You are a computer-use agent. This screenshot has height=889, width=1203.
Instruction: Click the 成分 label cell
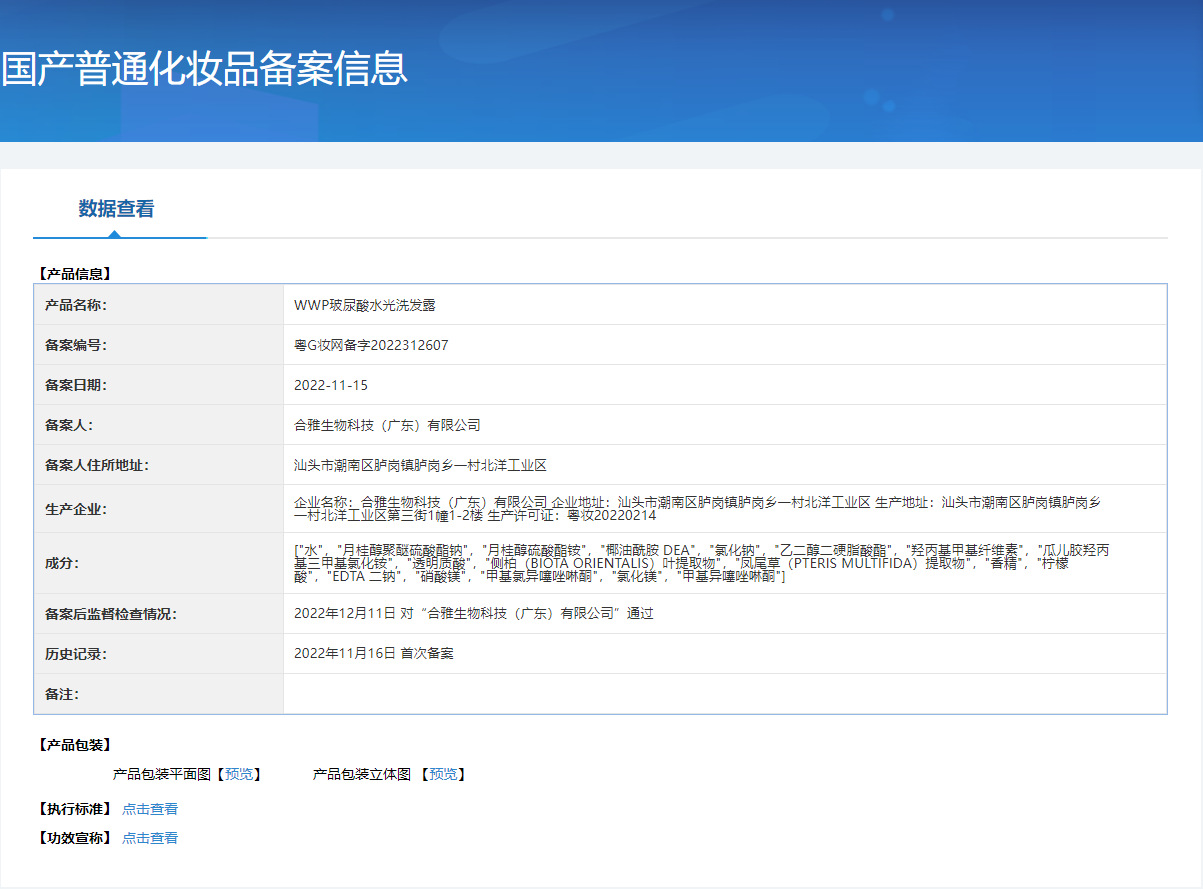click(x=159, y=563)
